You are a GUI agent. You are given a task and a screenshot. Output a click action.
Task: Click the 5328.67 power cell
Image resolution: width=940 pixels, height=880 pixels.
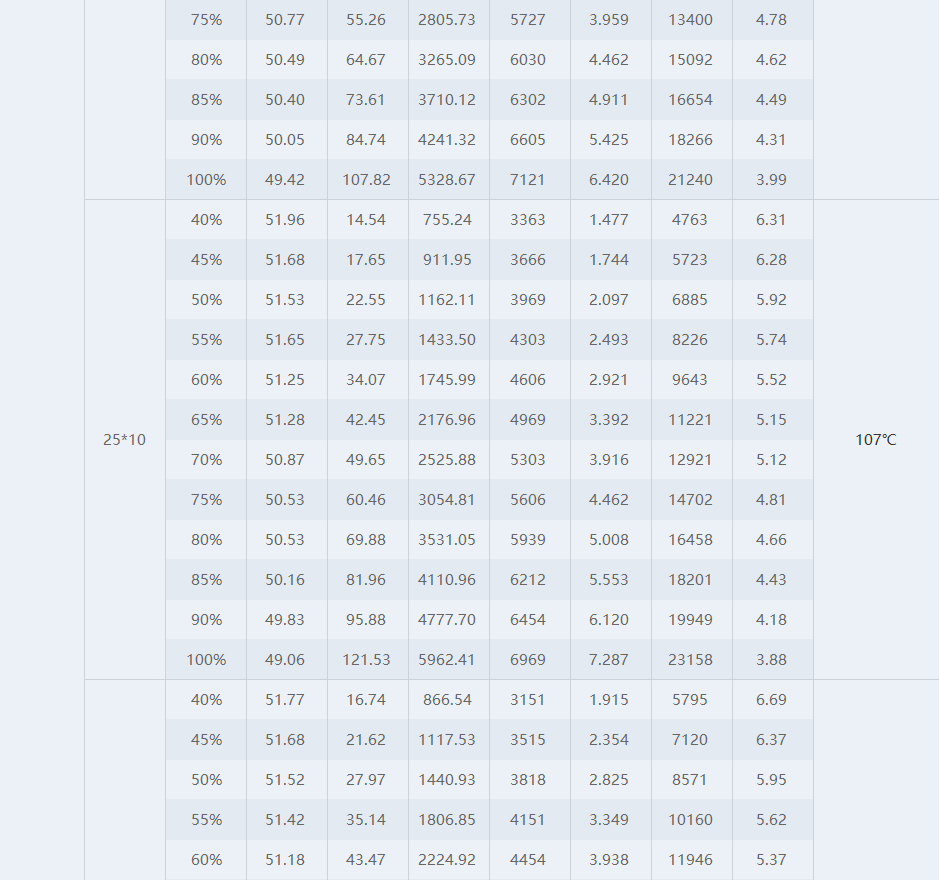(449, 180)
